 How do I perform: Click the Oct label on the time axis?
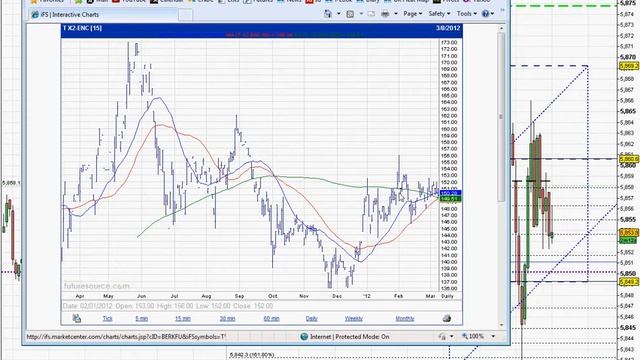pos(273,296)
